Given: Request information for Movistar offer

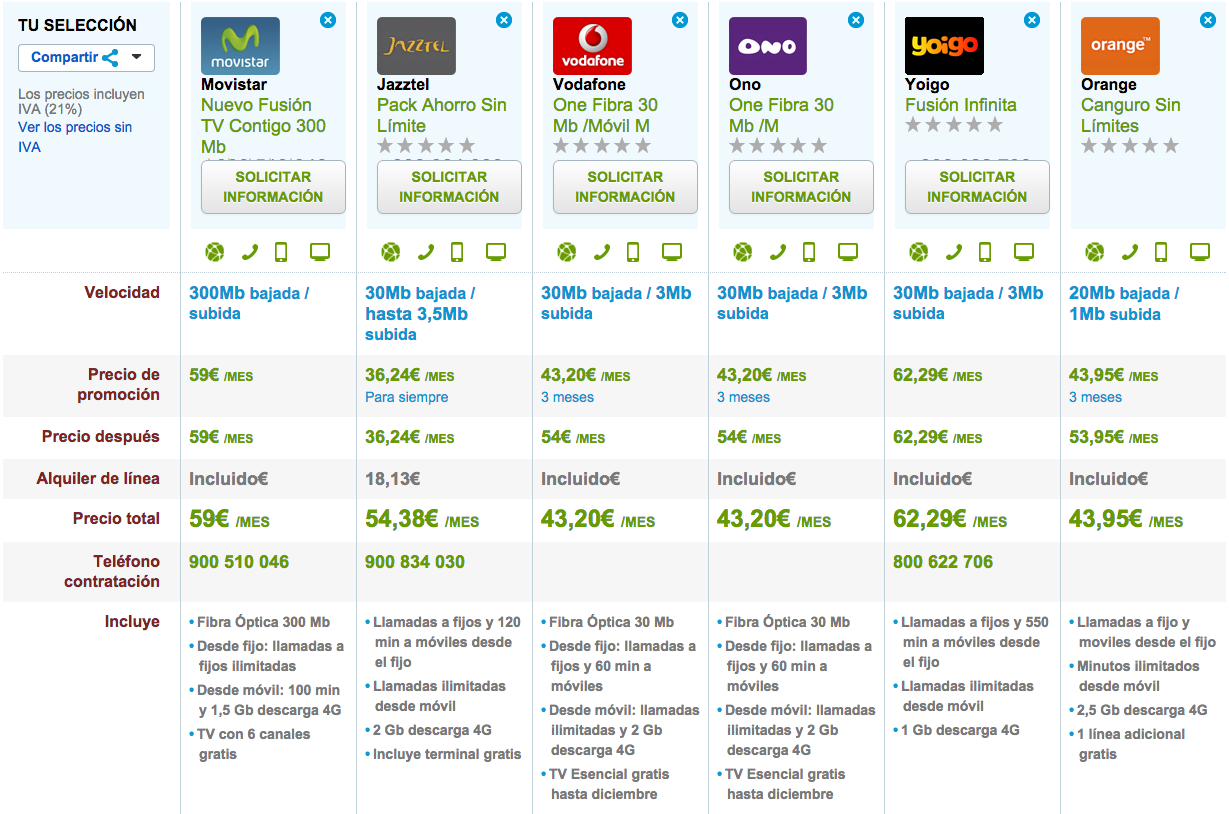Looking at the screenshot, I should coord(273,187).
